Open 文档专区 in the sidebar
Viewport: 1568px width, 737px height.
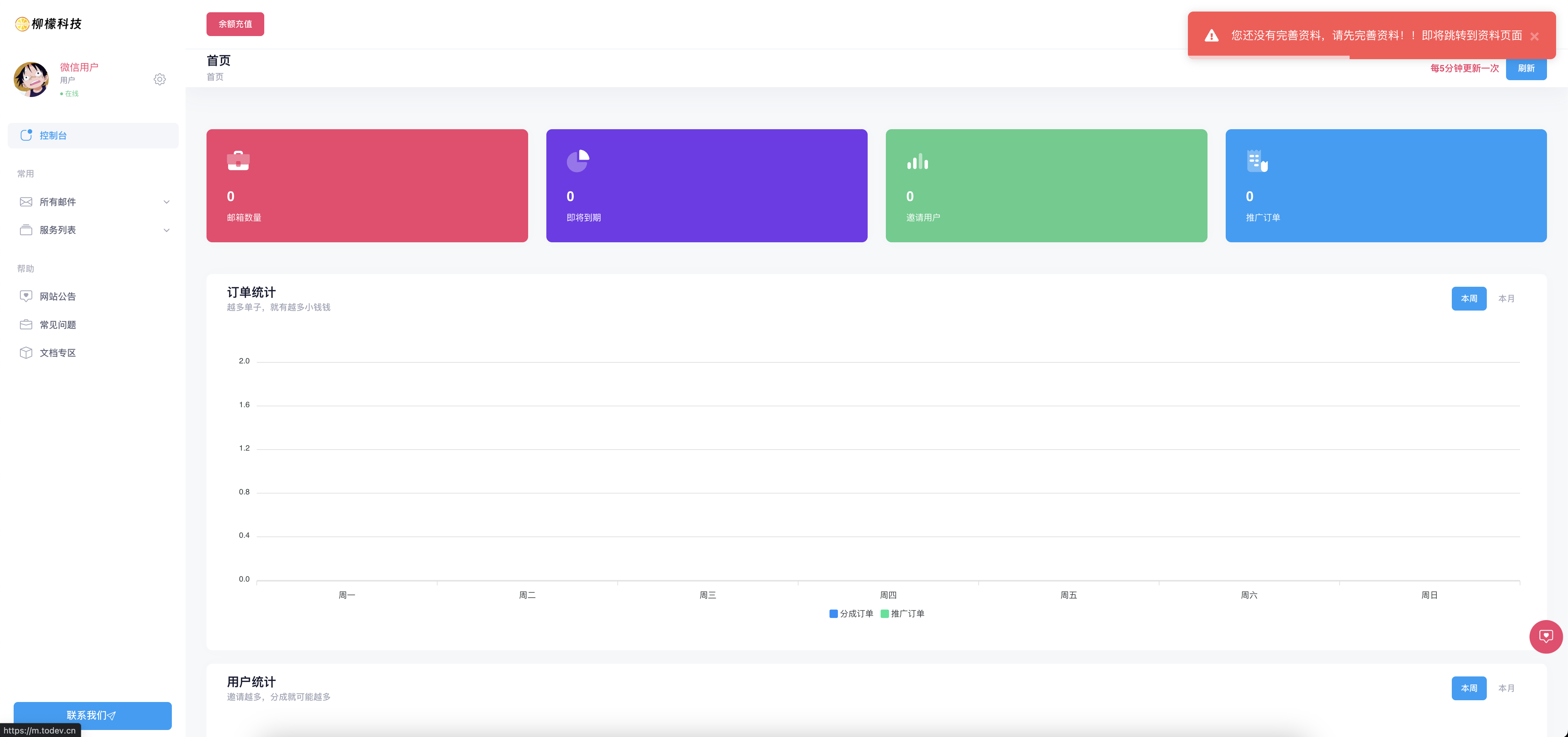point(58,353)
